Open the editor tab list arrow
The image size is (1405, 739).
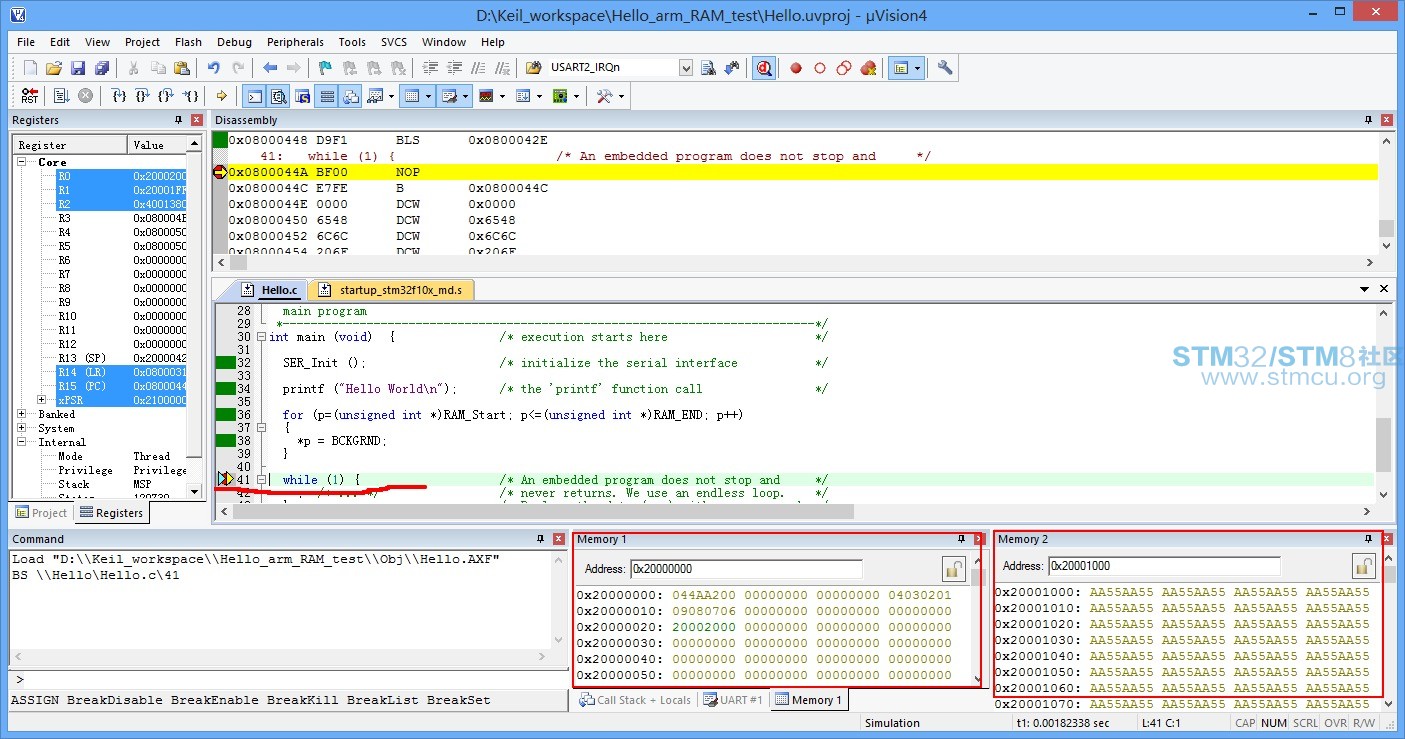[1365, 289]
